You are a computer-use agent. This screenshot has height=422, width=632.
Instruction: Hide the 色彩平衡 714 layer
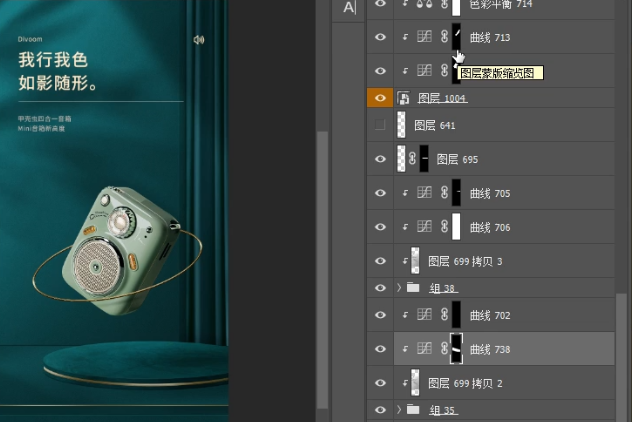pos(380,3)
